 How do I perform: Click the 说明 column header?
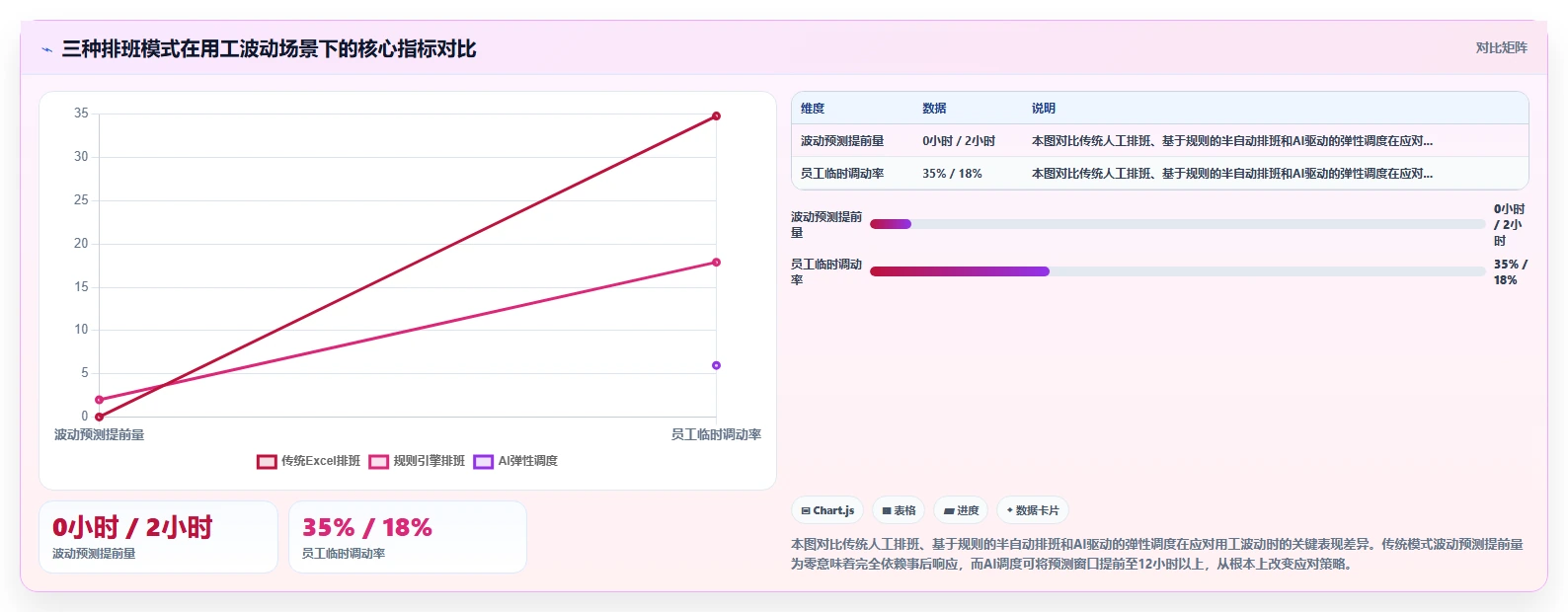[1044, 109]
